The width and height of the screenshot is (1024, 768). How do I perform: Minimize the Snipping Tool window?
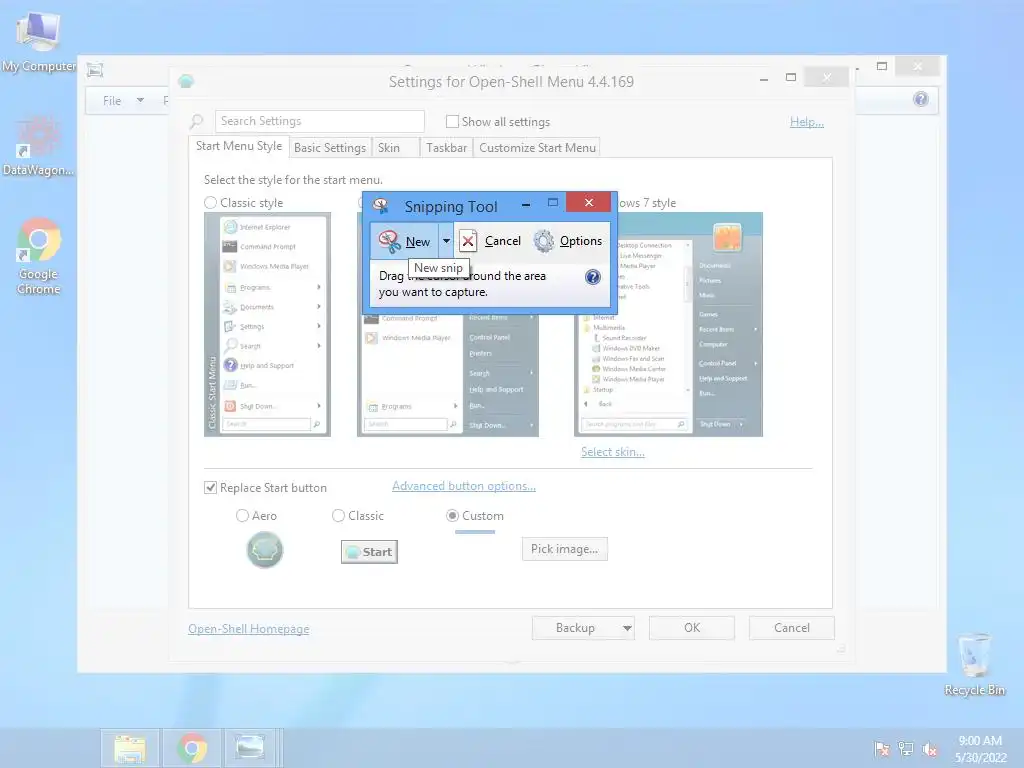pos(526,204)
